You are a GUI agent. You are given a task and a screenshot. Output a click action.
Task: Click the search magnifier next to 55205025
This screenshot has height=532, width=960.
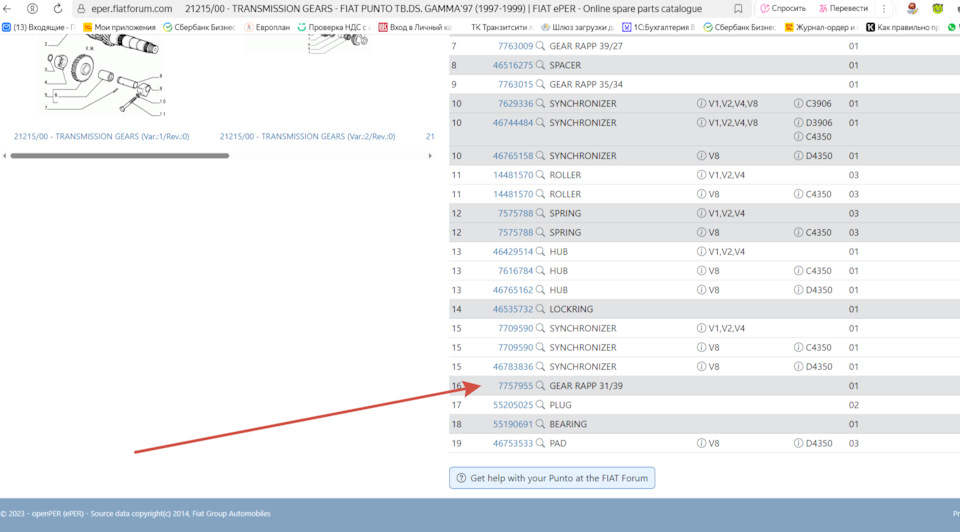(x=540, y=405)
